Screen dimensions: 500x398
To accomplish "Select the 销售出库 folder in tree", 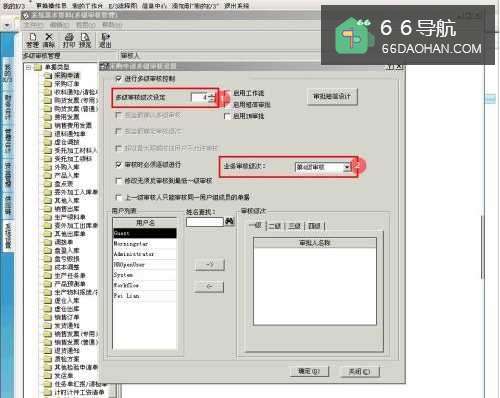I will tap(67, 209).
